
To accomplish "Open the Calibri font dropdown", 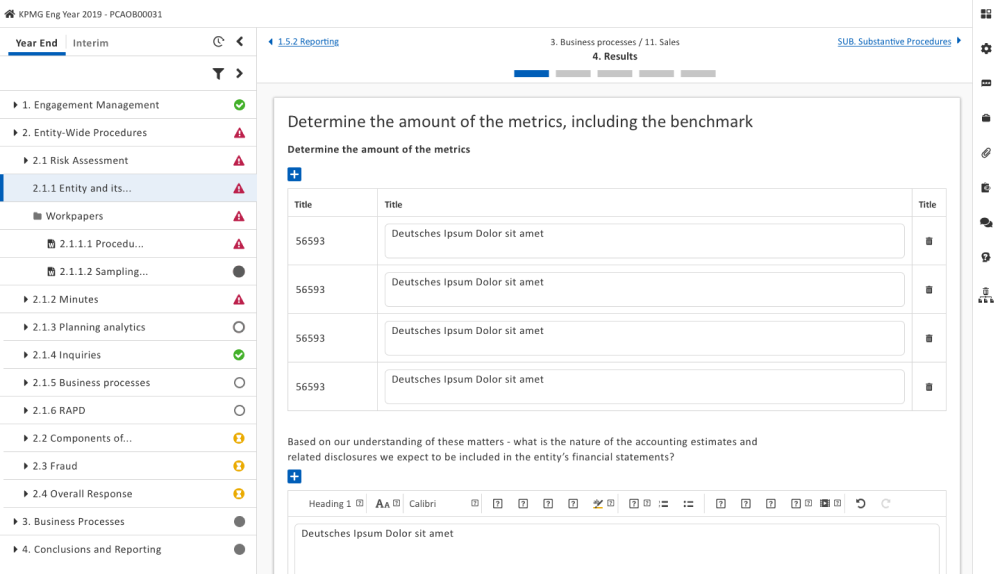I will click(x=442, y=504).
